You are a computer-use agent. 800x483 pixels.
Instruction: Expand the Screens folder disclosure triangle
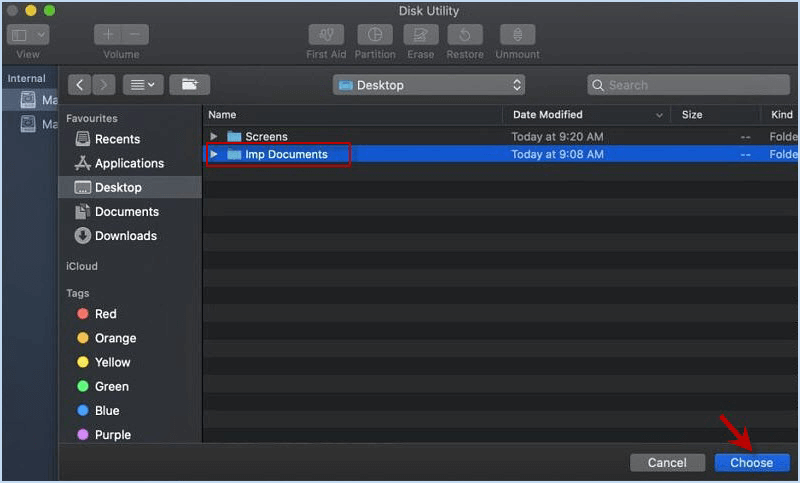tap(214, 136)
